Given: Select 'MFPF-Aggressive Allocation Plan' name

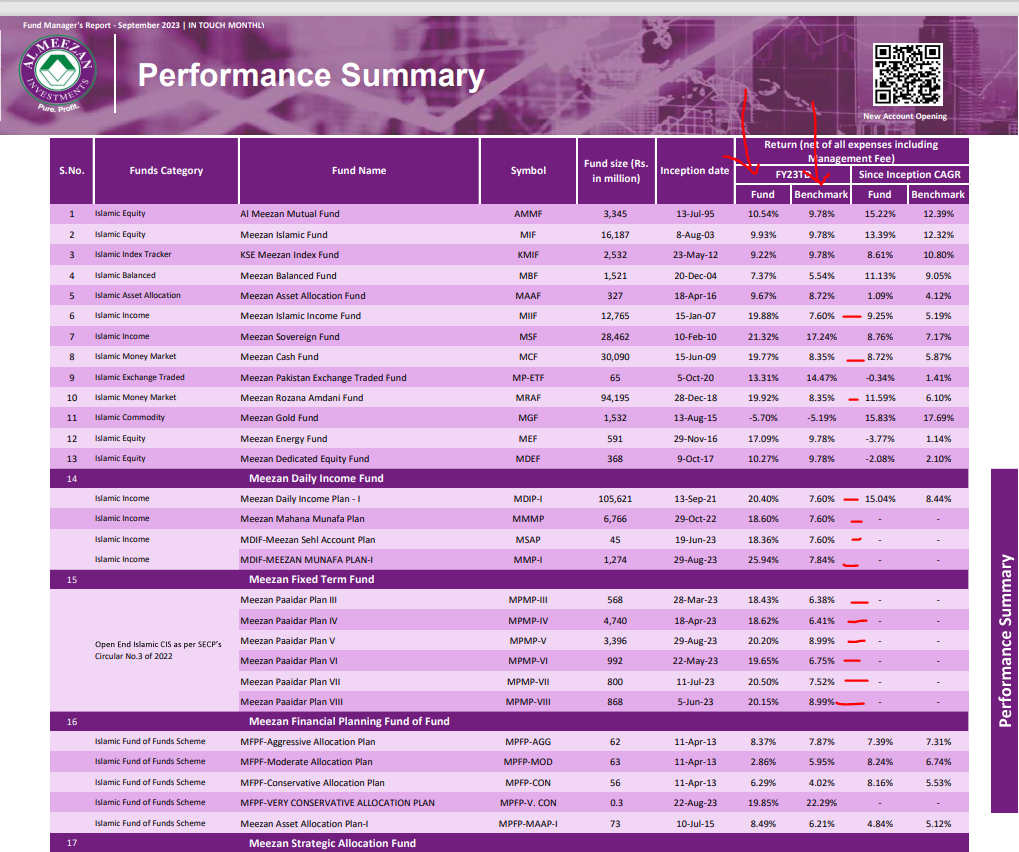Looking at the screenshot, I should pos(307,742).
